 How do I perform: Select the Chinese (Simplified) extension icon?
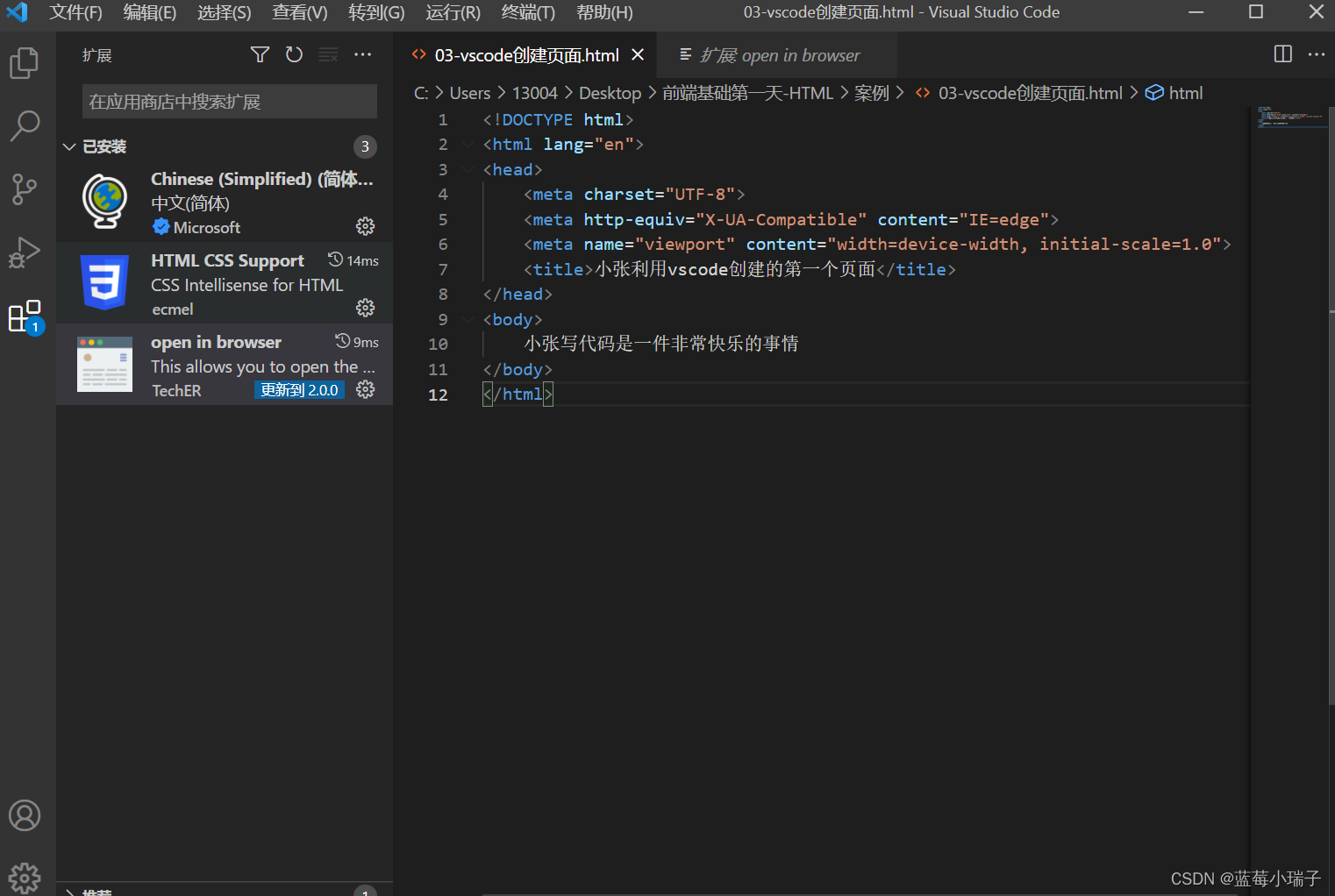point(104,201)
